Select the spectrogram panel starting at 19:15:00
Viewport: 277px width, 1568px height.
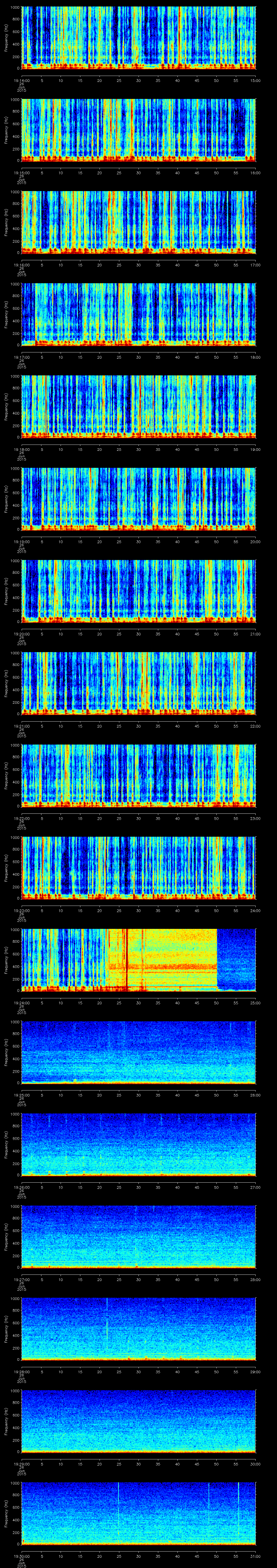pyautogui.click(x=139, y=130)
